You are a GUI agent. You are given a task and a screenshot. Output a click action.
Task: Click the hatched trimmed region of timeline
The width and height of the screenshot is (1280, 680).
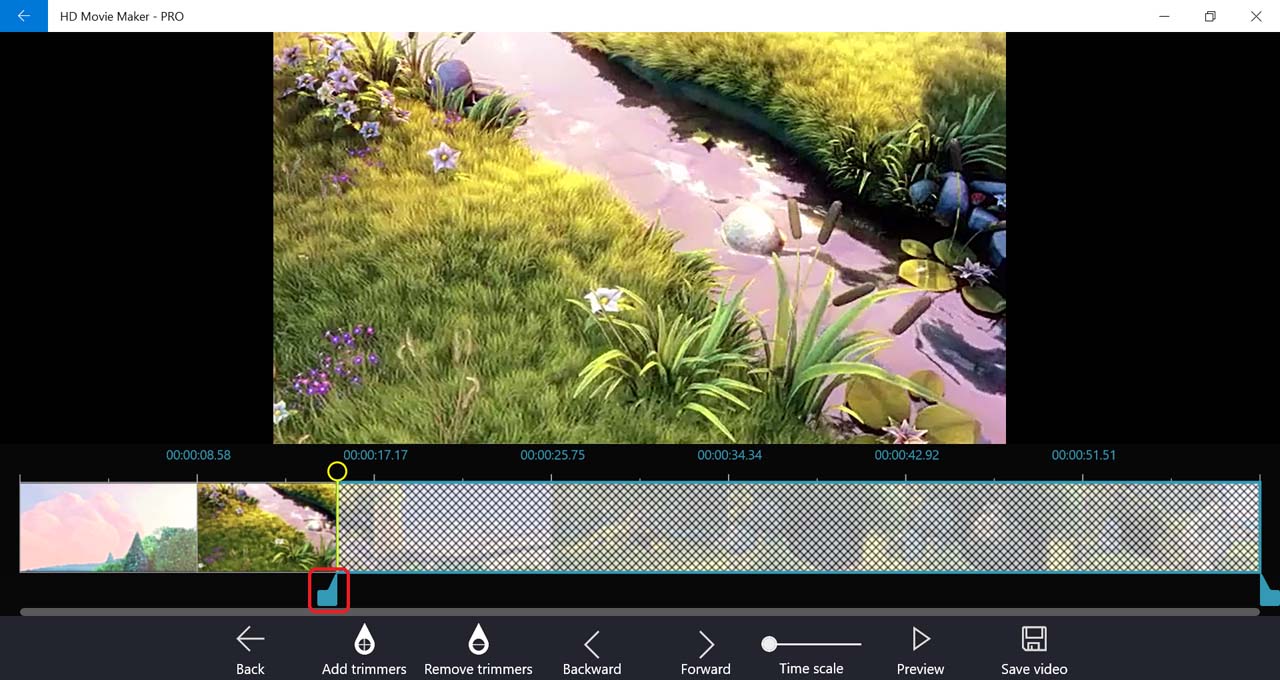coord(798,527)
